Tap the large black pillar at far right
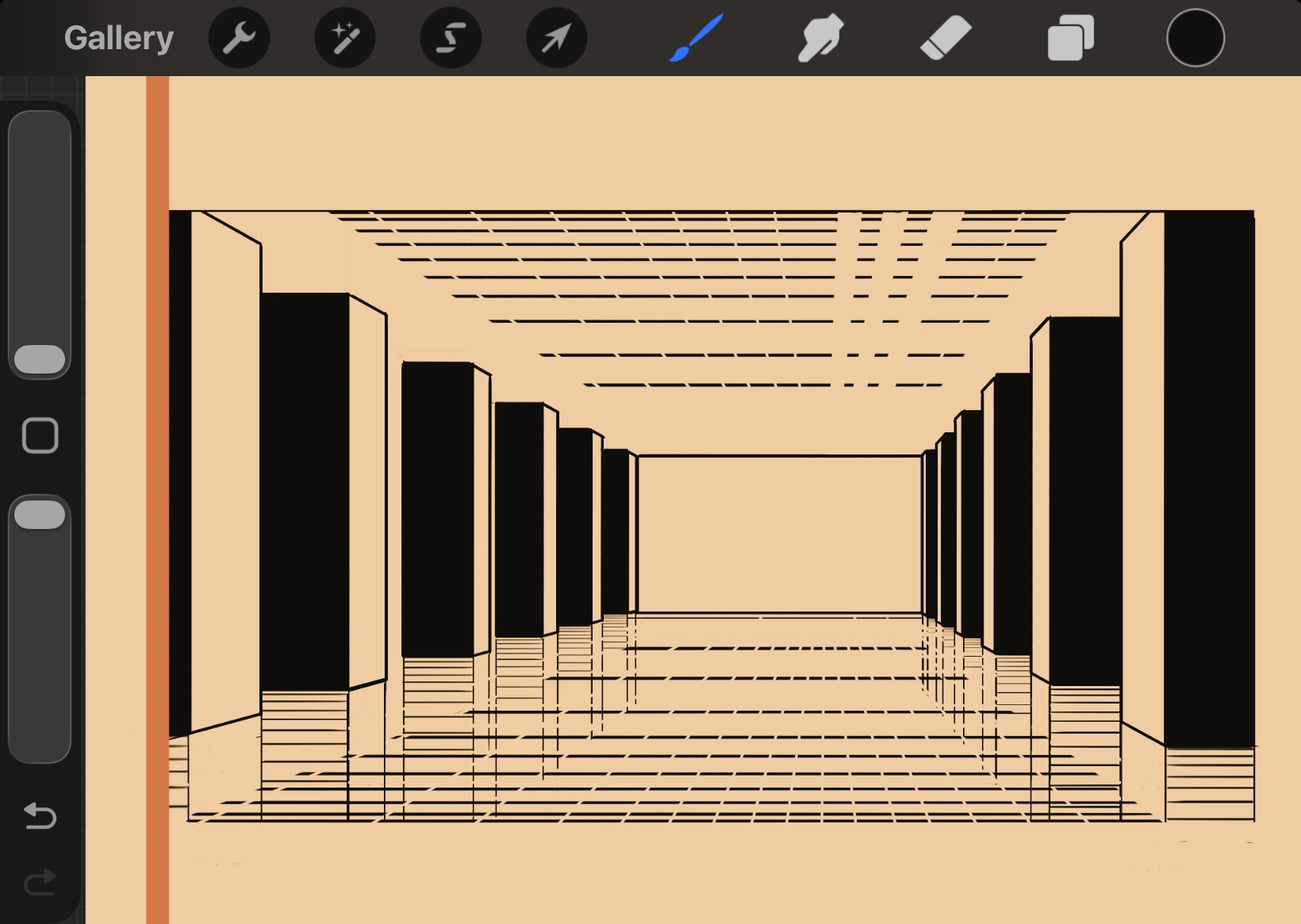 pyautogui.click(x=1209, y=476)
